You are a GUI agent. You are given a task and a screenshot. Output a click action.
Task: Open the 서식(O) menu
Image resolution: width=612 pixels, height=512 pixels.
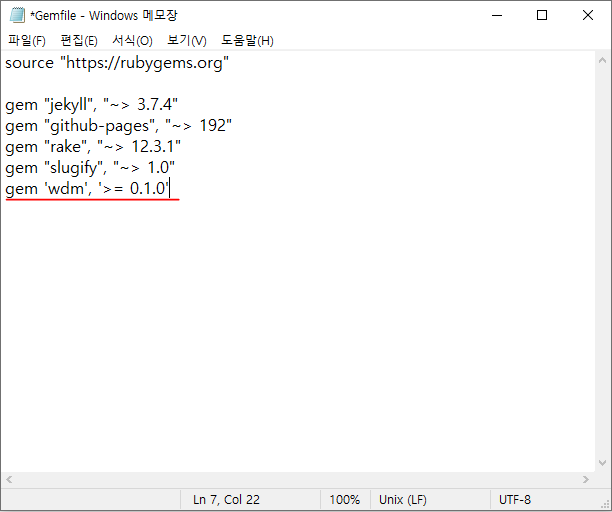pos(132,41)
